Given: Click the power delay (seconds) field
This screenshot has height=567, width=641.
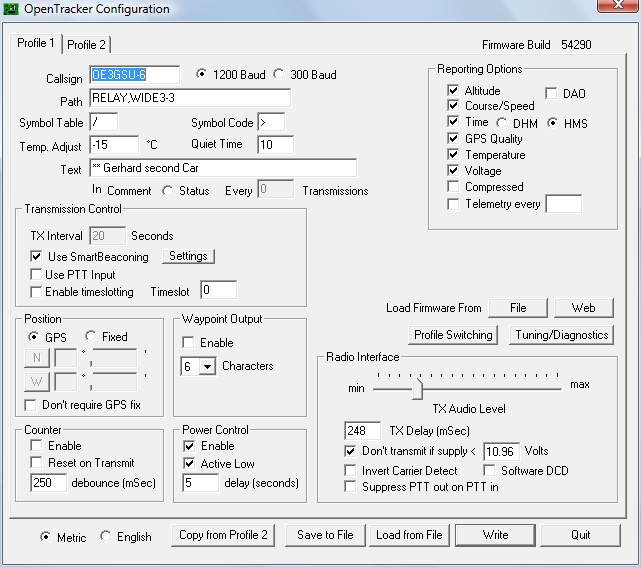Looking at the screenshot, I should coord(200,482).
